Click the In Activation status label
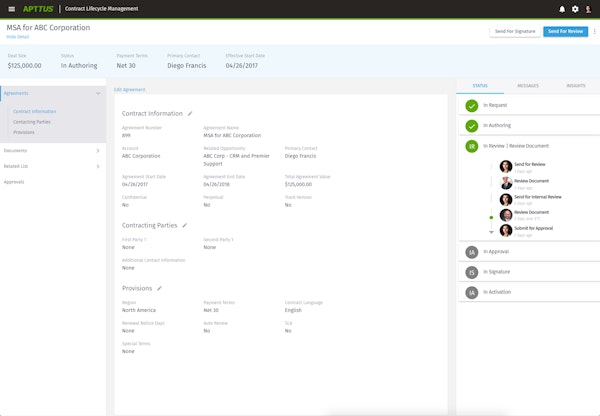Screen dimensions: 600x416 [497, 292]
